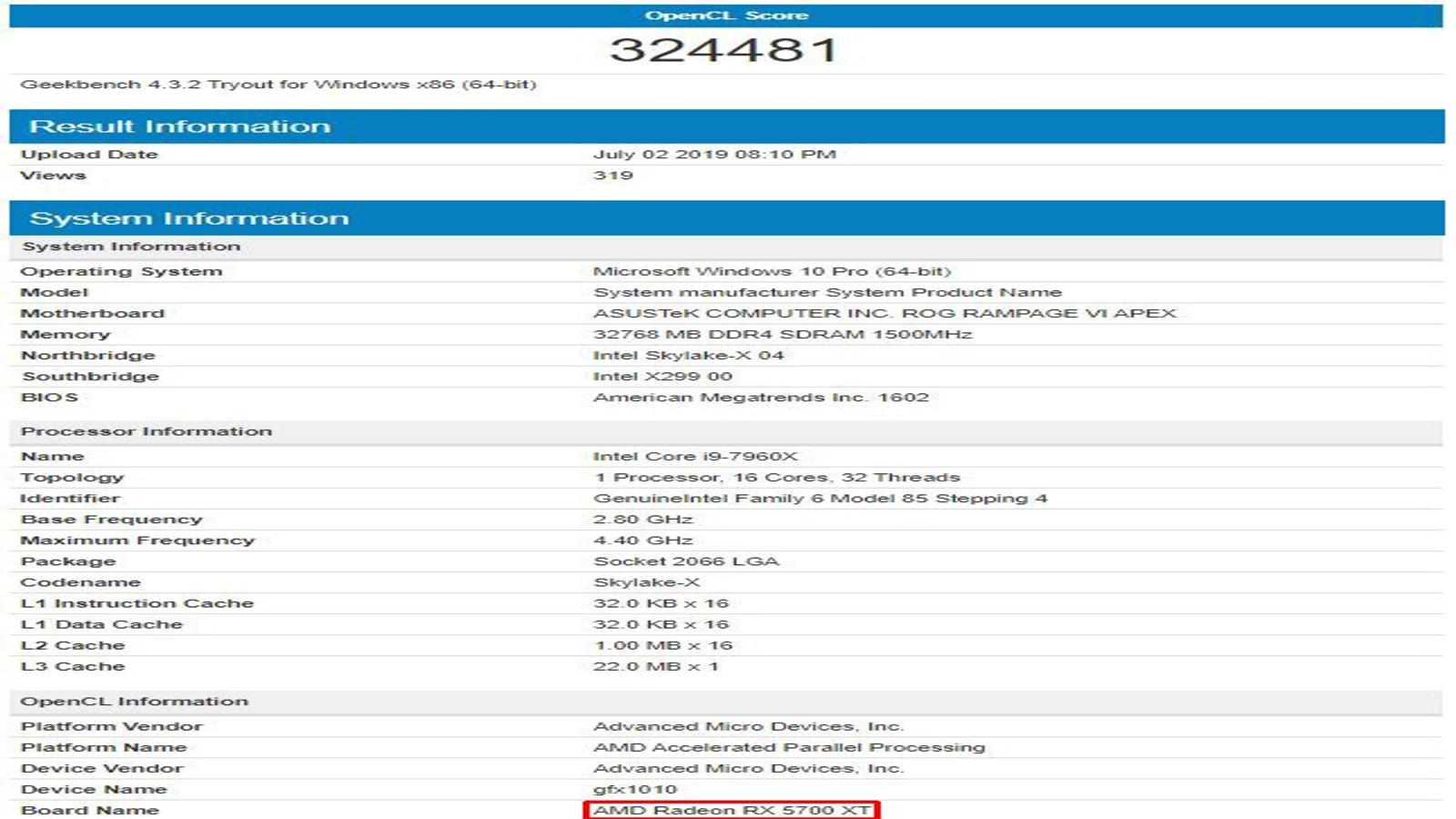Select the Intel Core i9-7960X name value

tap(695, 456)
